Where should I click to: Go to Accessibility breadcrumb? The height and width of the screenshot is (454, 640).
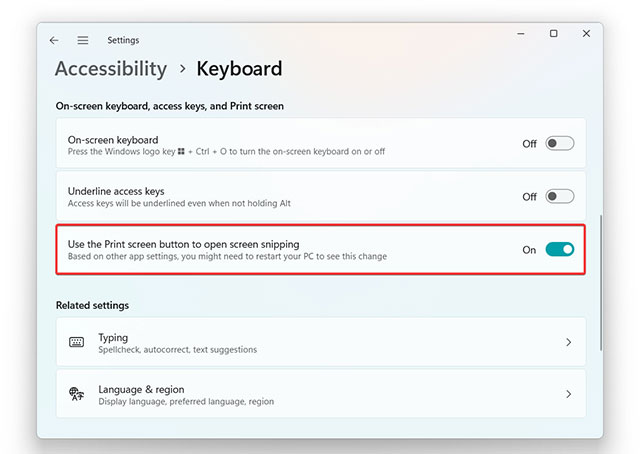pos(111,69)
